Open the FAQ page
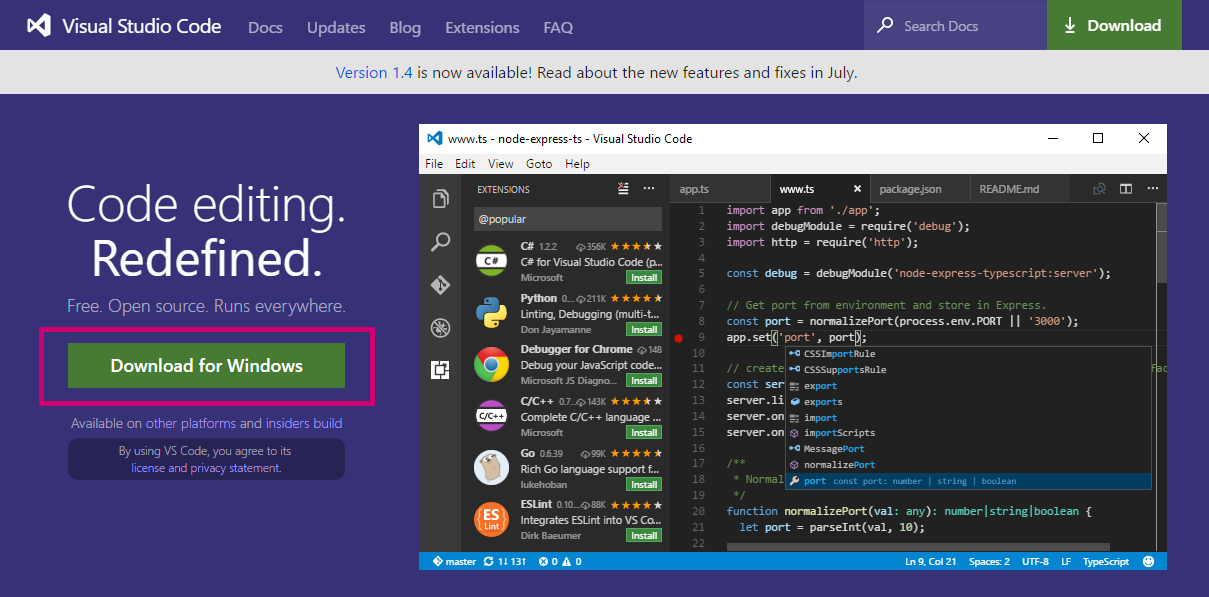Viewport: 1209px width, 597px height. (x=558, y=27)
